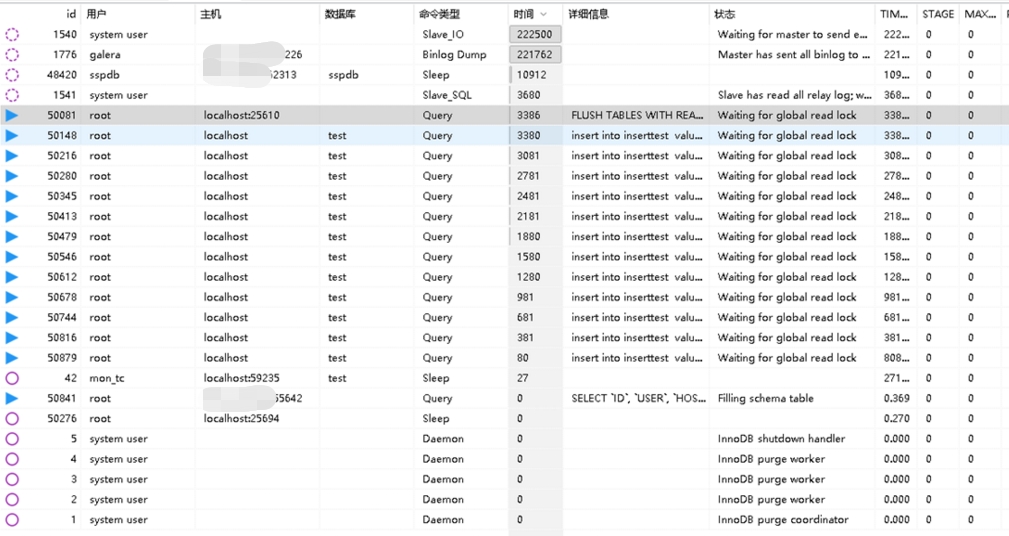Click the blue arrow icon for process 50841
Image resolution: width=1009 pixels, height=536 pixels.
[x=12, y=398]
